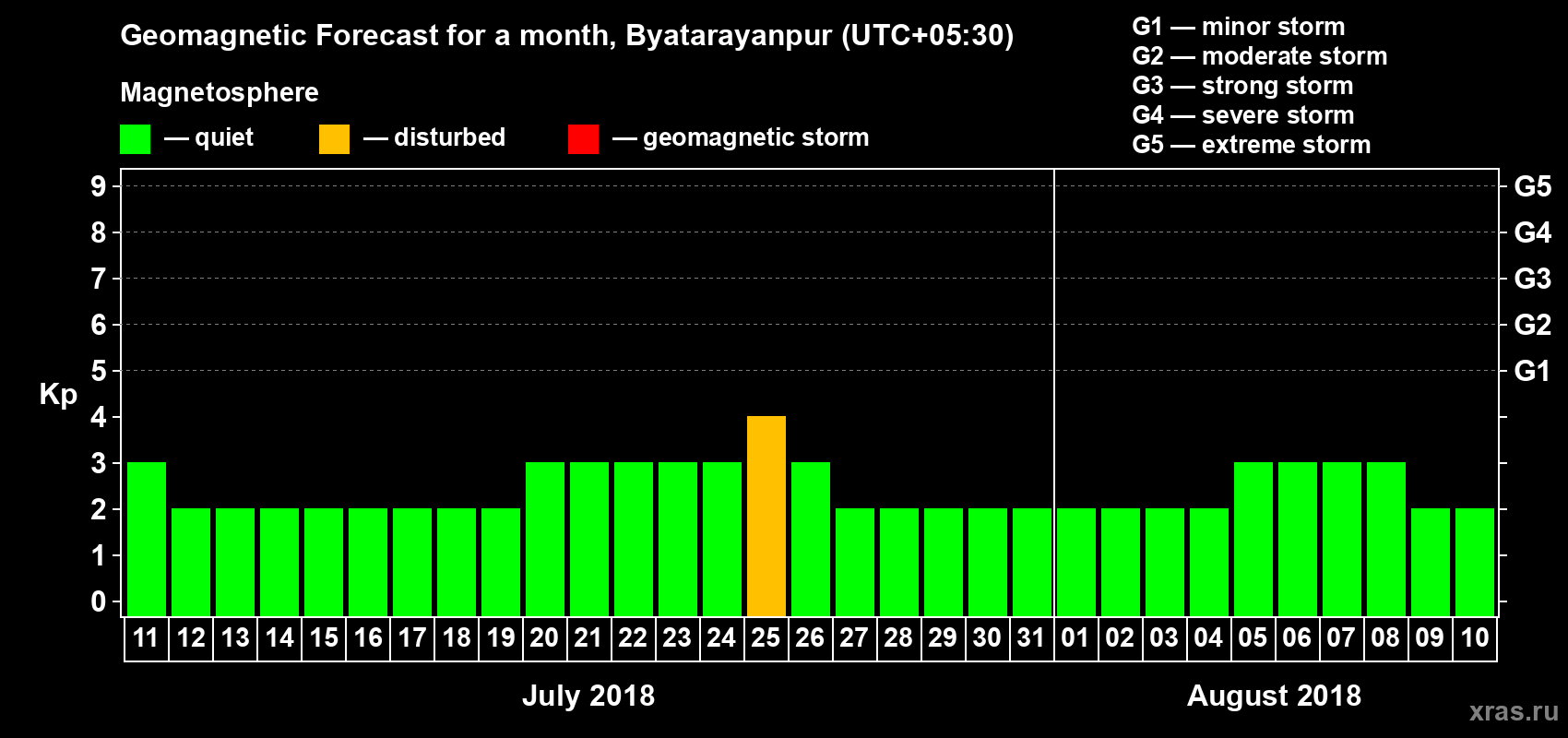Click the date label 31 on the x-axis
The width and height of the screenshot is (1568, 738).
(1031, 638)
